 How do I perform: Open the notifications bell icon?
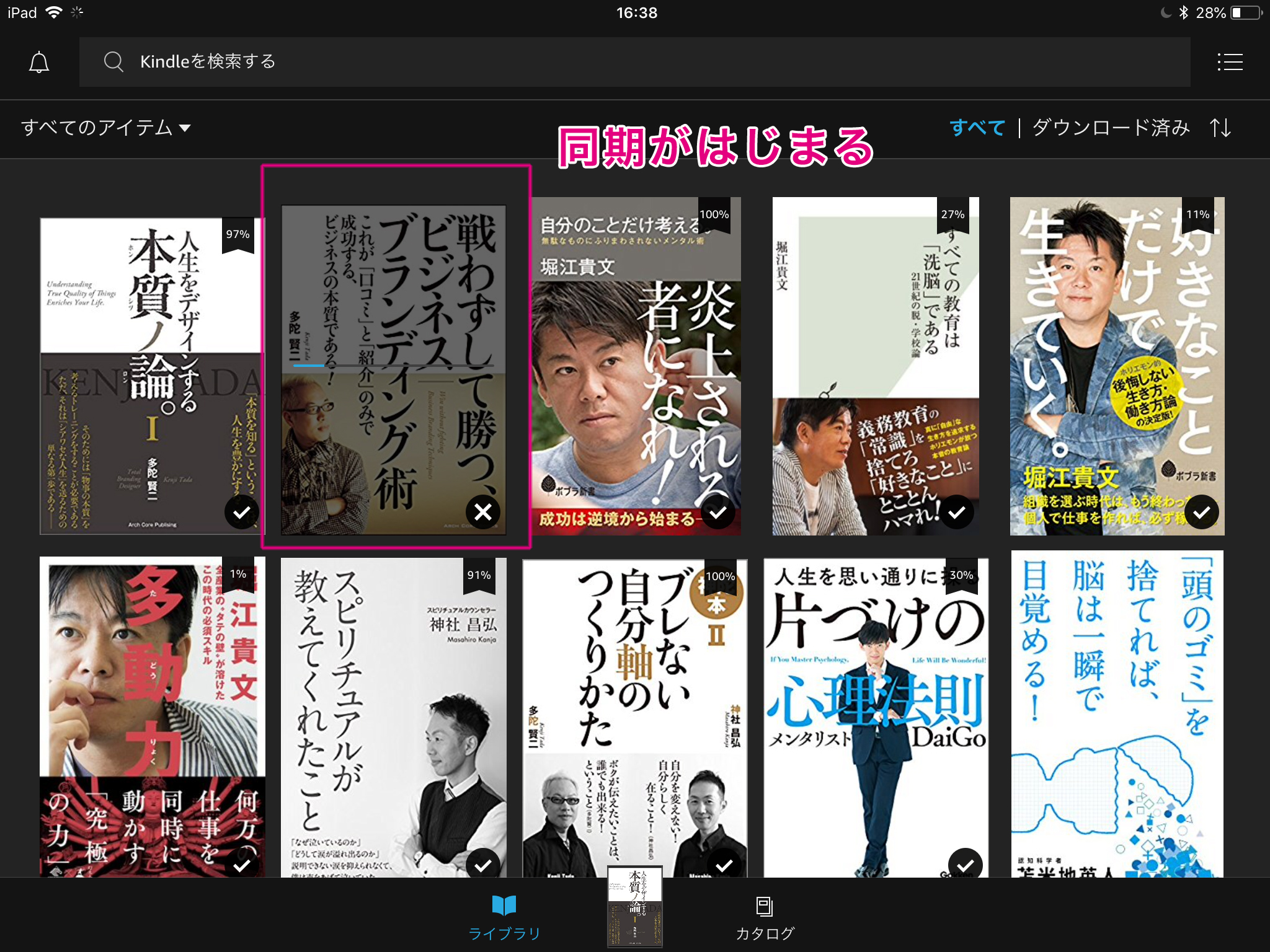pos(39,62)
